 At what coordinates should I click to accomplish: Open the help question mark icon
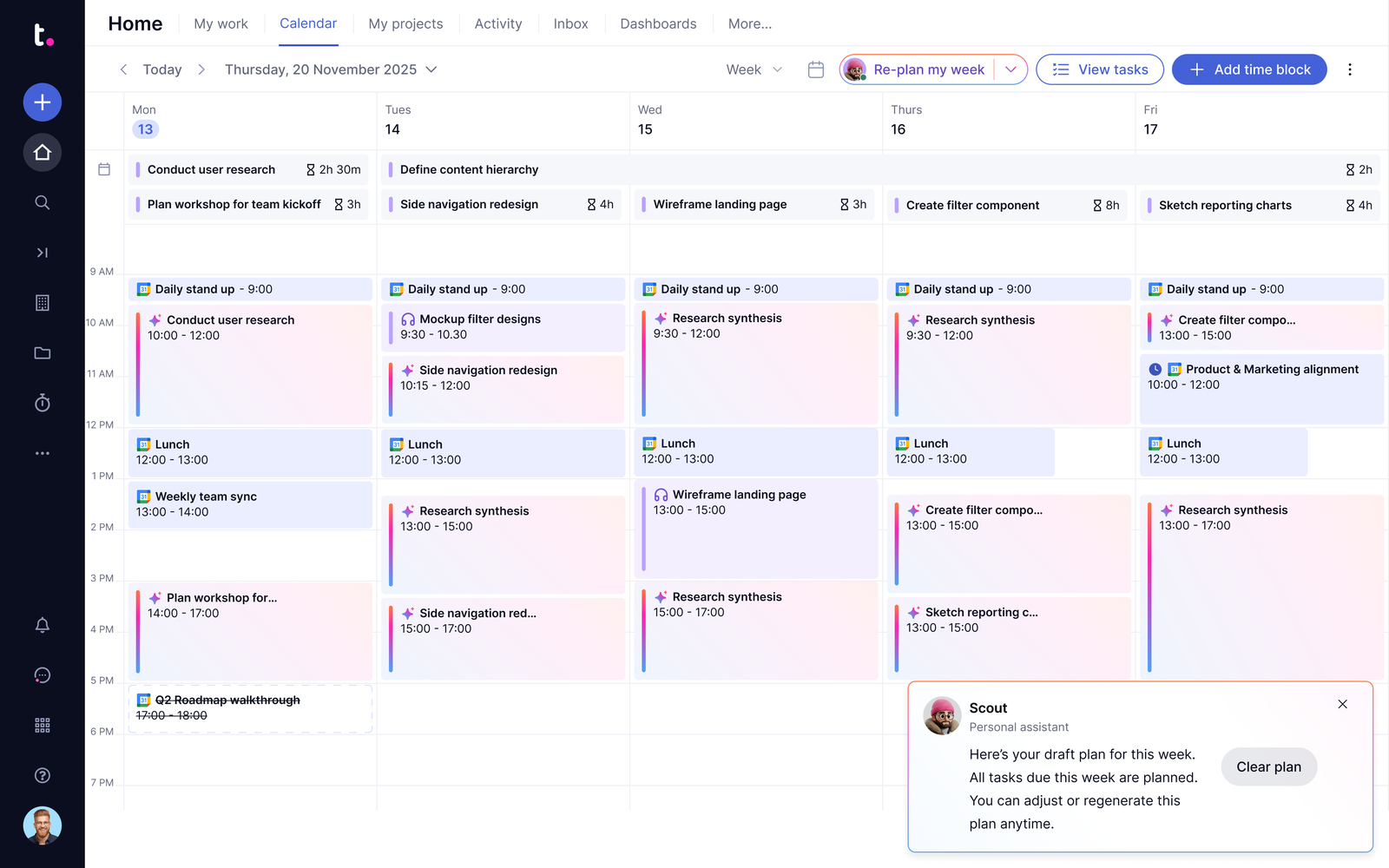tap(43, 775)
